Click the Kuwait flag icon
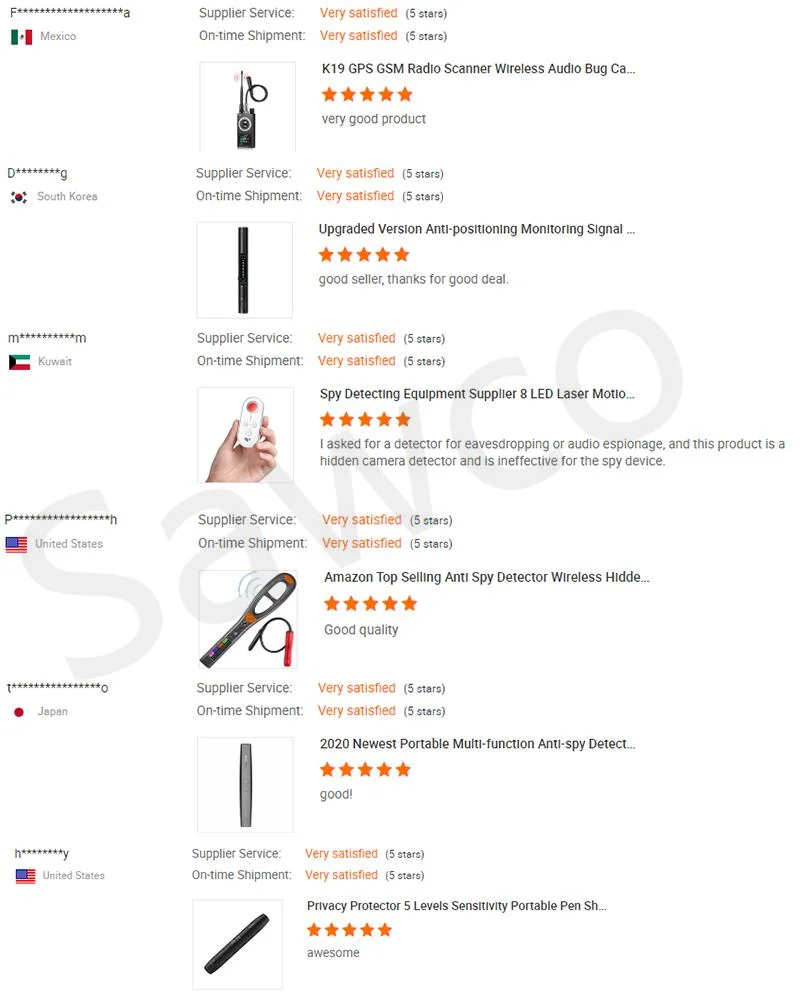 click(20, 362)
